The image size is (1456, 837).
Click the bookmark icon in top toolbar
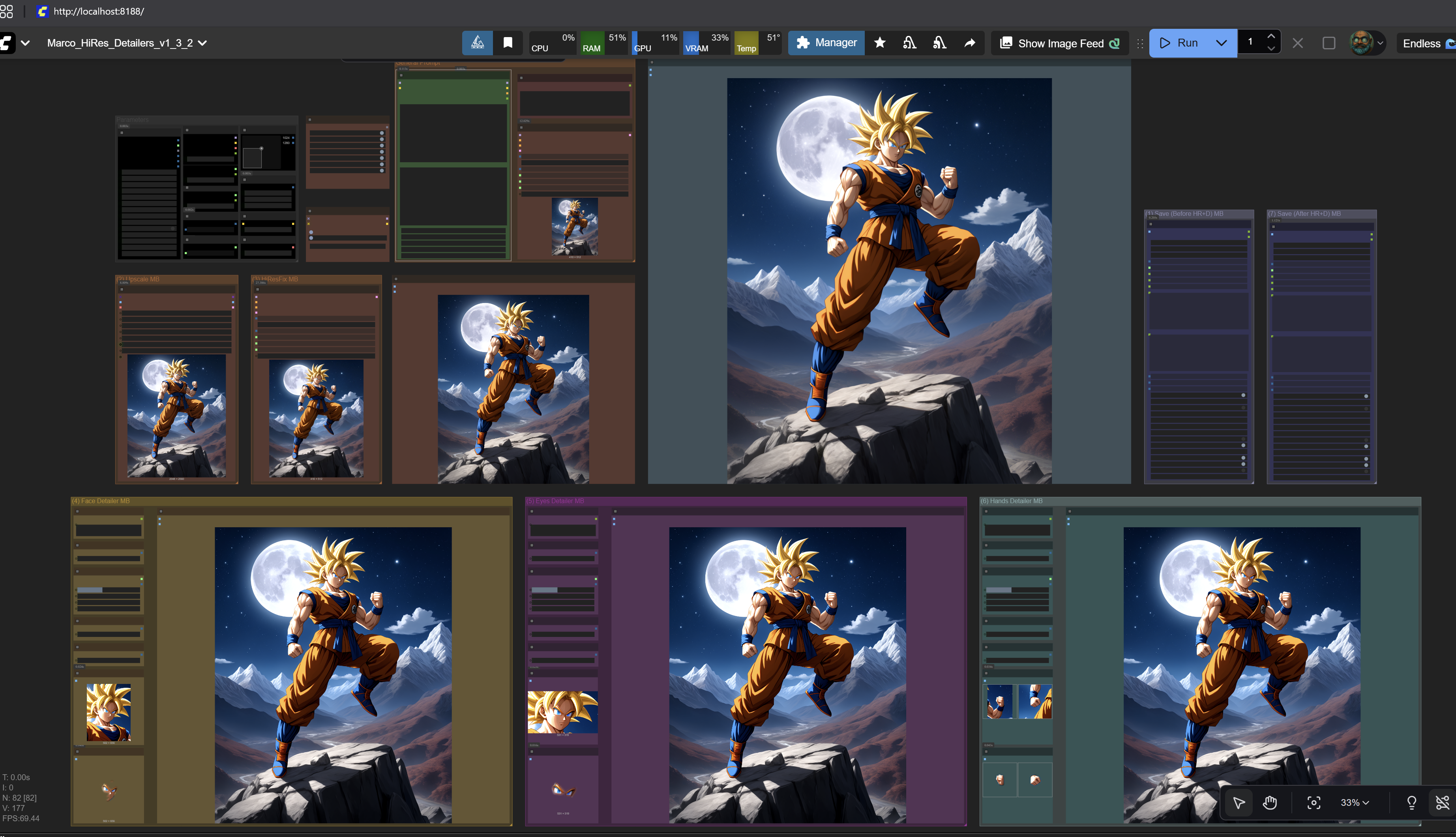(x=508, y=43)
